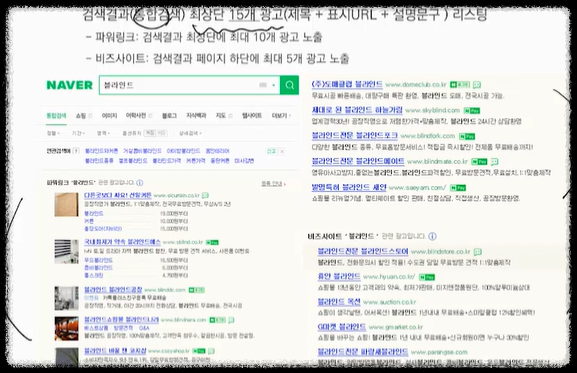577x373 pixels.
Task: Click N Pay badge beside sblind.co.kr
Action: 212,242
